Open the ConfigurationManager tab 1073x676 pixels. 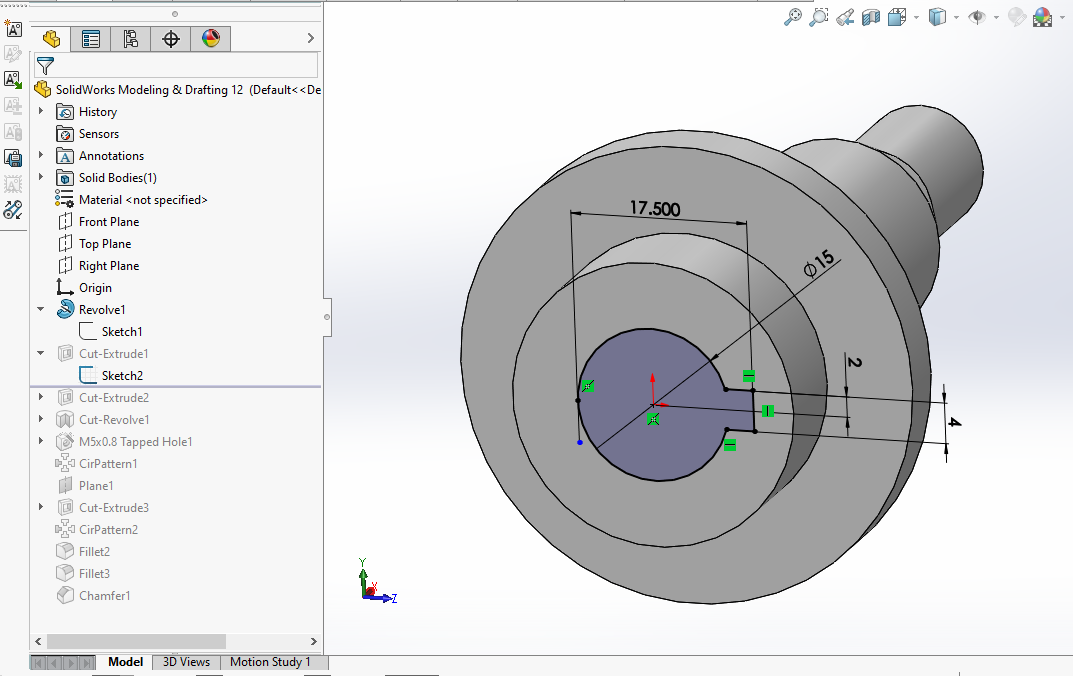pos(131,39)
